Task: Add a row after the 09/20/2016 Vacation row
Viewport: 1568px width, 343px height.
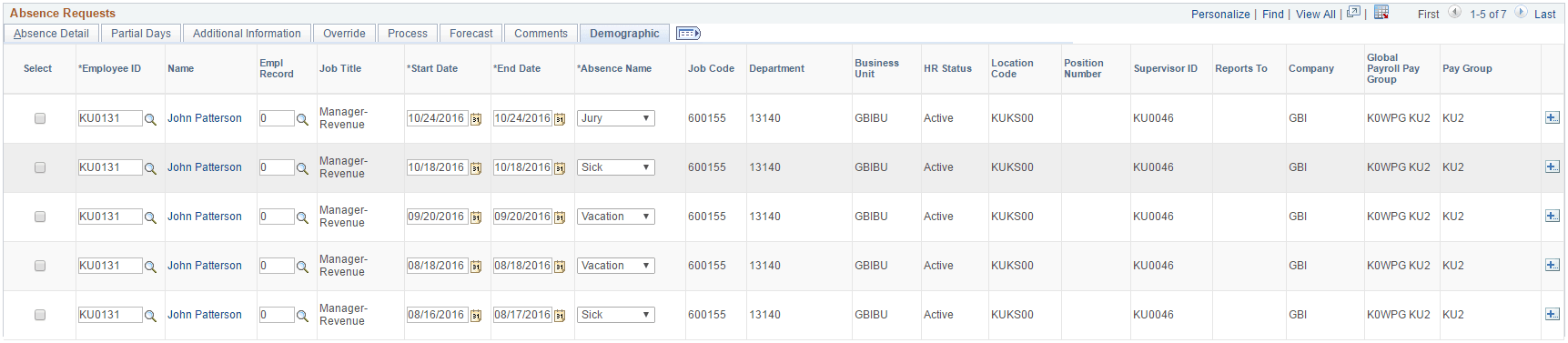Action: pyautogui.click(x=1553, y=217)
